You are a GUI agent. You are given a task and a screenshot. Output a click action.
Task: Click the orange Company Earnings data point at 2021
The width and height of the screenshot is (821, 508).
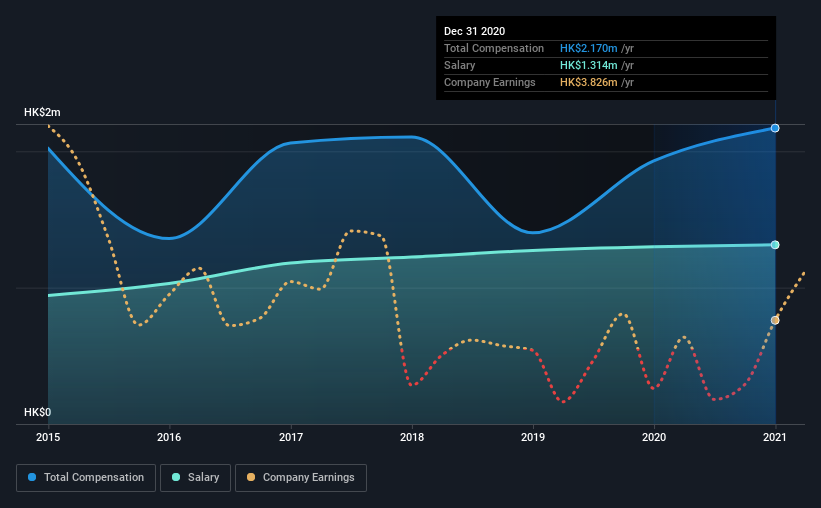click(775, 321)
